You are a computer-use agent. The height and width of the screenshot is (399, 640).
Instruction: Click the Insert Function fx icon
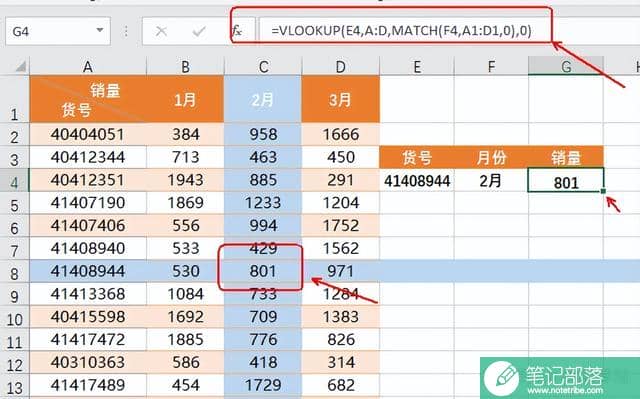[237, 31]
